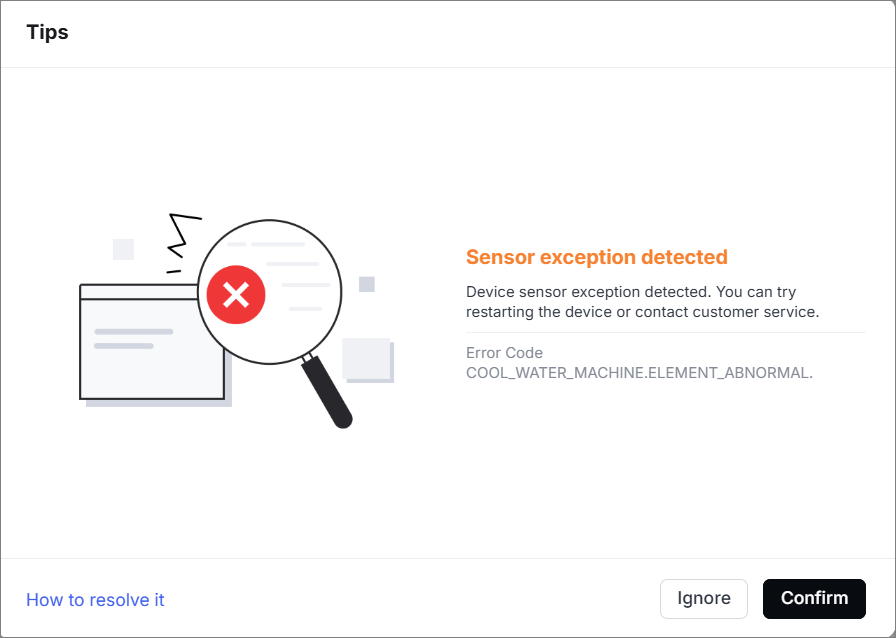The image size is (896, 638).
Task: Click the gray placeholder lines in illustrated window
Action: (132, 338)
